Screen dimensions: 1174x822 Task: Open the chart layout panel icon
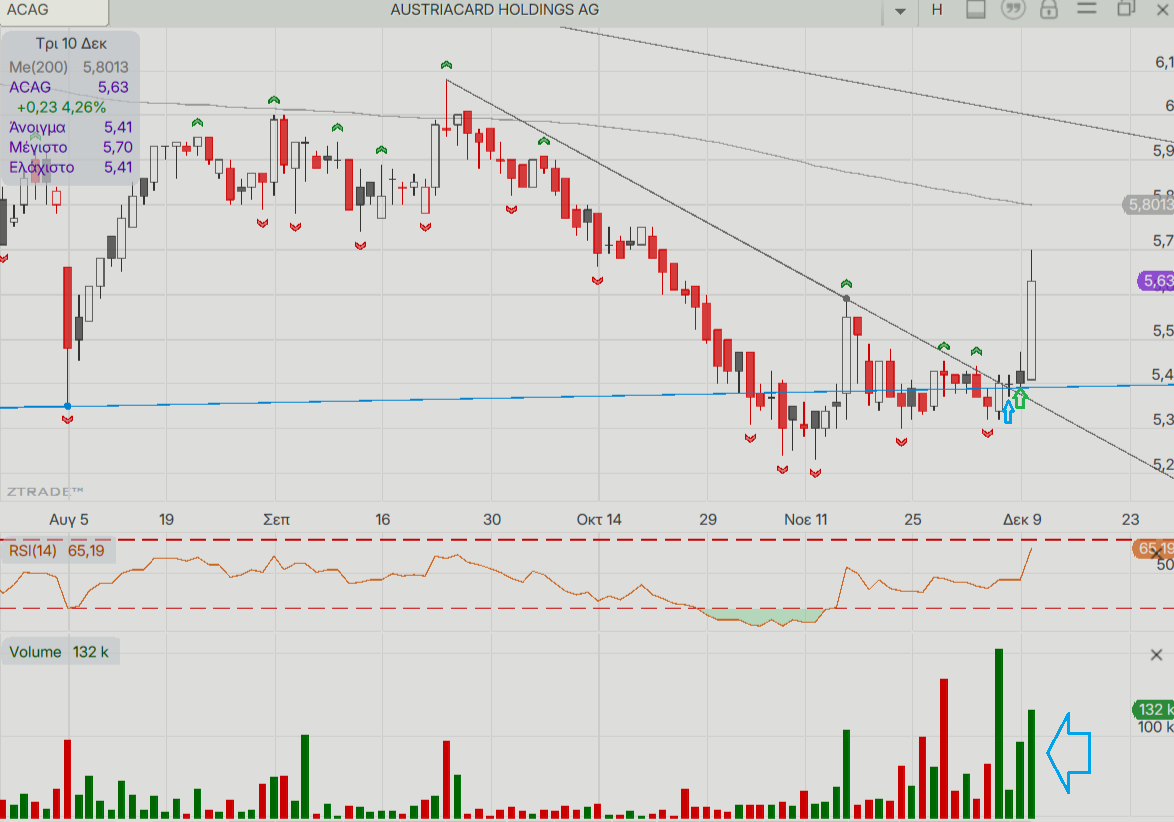click(x=975, y=10)
